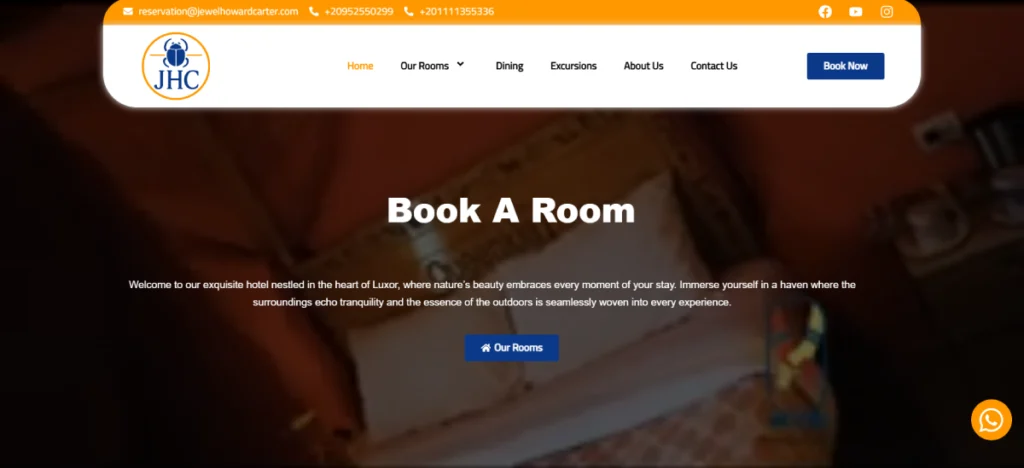Click the blue Our Rooms hero button
Image resolution: width=1024 pixels, height=468 pixels.
pos(511,348)
